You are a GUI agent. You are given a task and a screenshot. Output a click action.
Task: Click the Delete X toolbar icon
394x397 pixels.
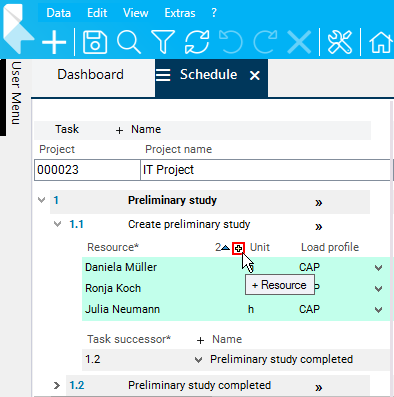(x=299, y=42)
